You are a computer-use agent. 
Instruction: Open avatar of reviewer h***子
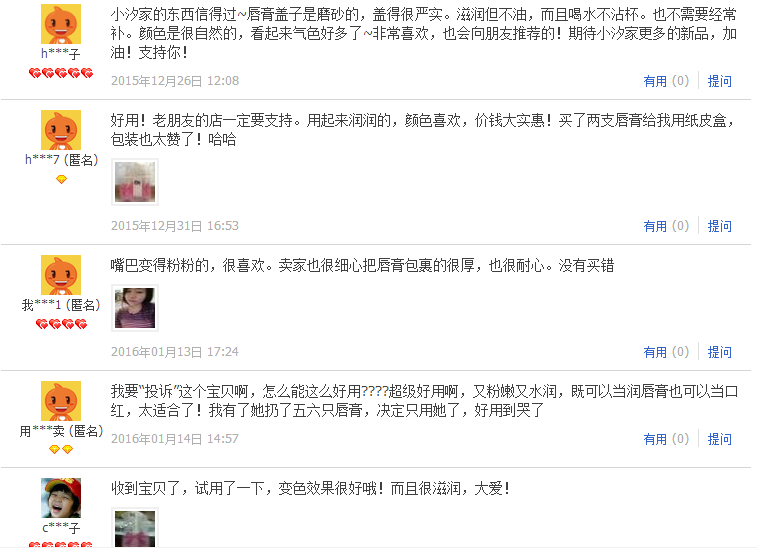click(x=61, y=24)
